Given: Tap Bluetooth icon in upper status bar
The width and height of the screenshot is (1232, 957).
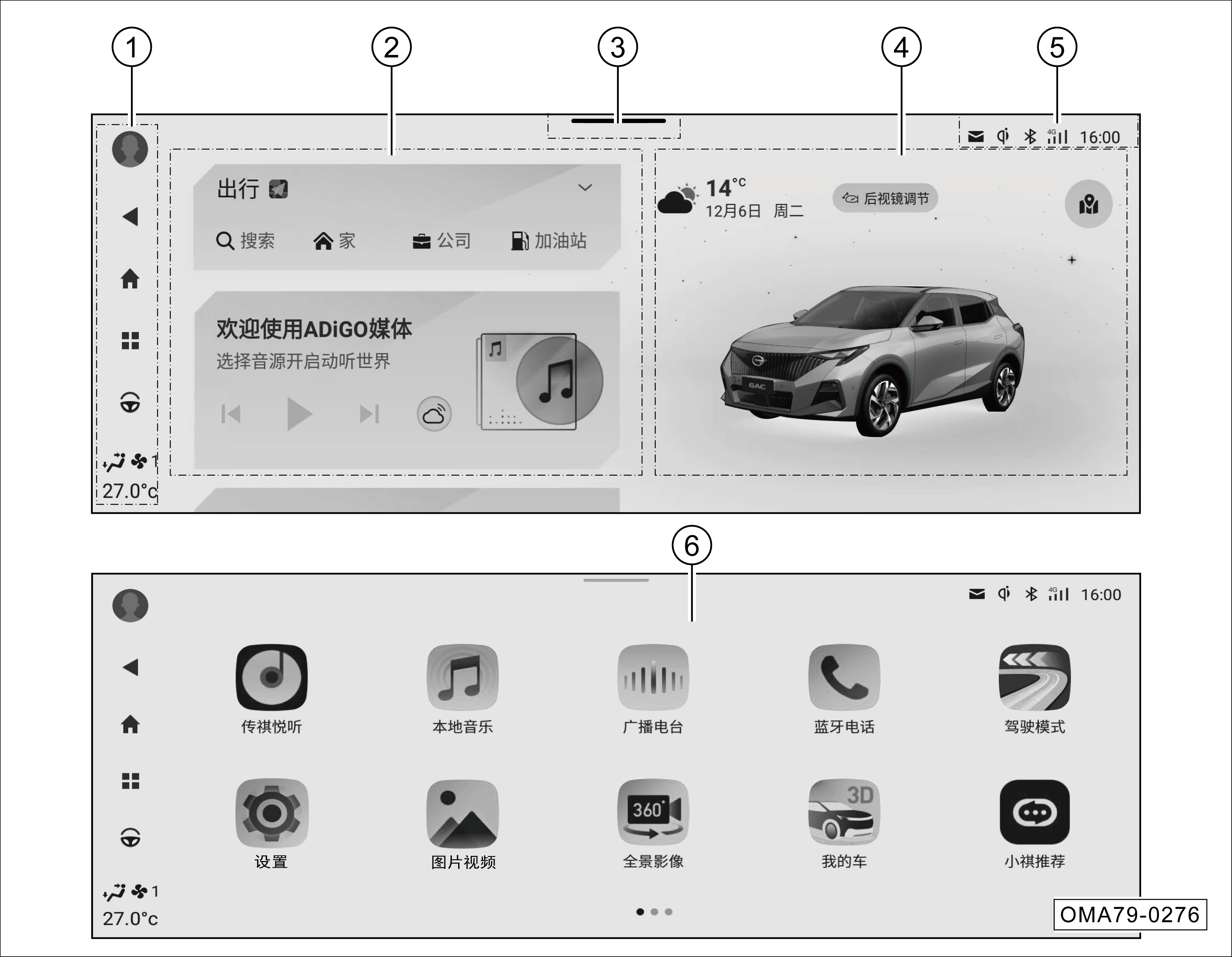Looking at the screenshot, I should pyautogui.click(x=1030, y=136).
